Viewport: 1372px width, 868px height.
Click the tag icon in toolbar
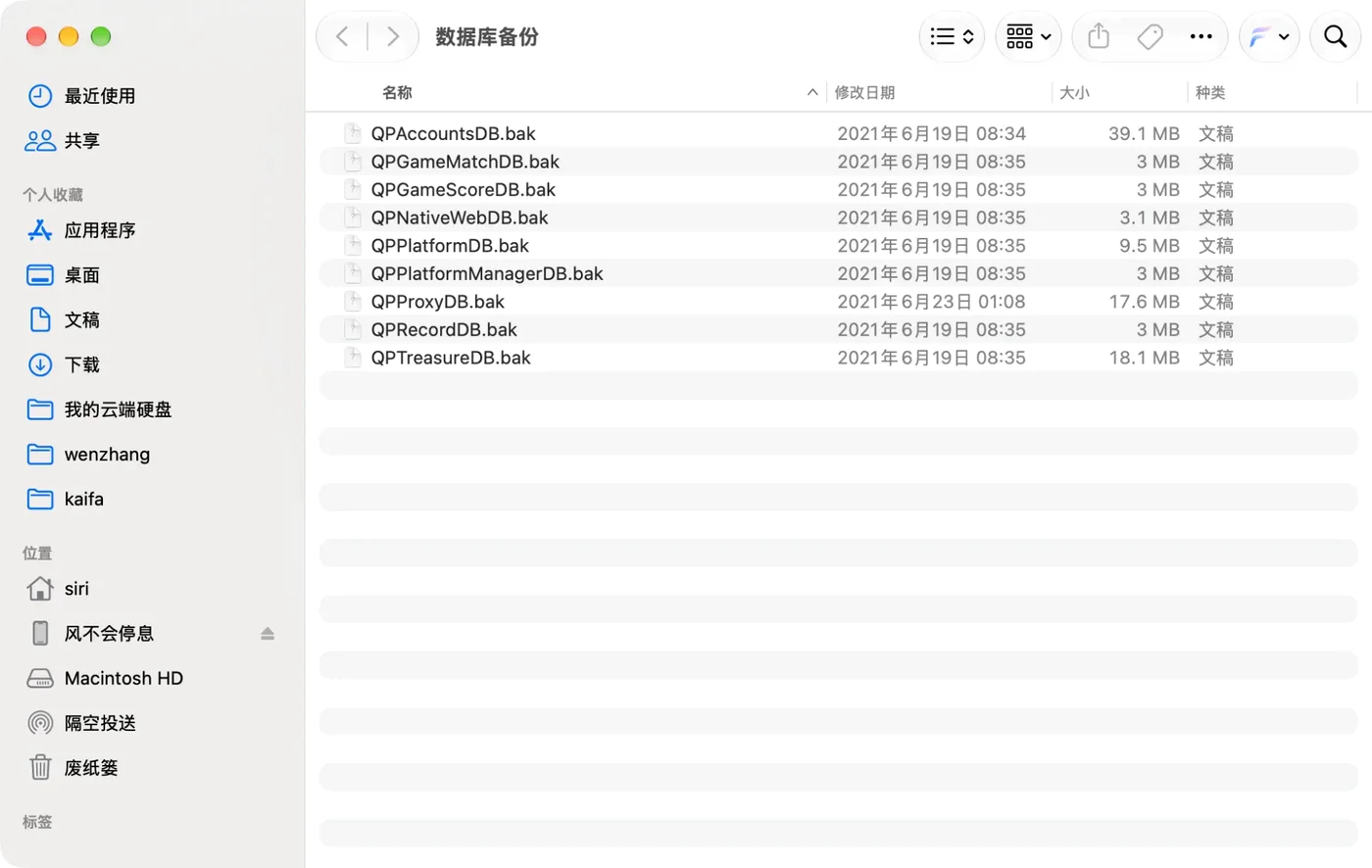click(x=1150, y=37)
